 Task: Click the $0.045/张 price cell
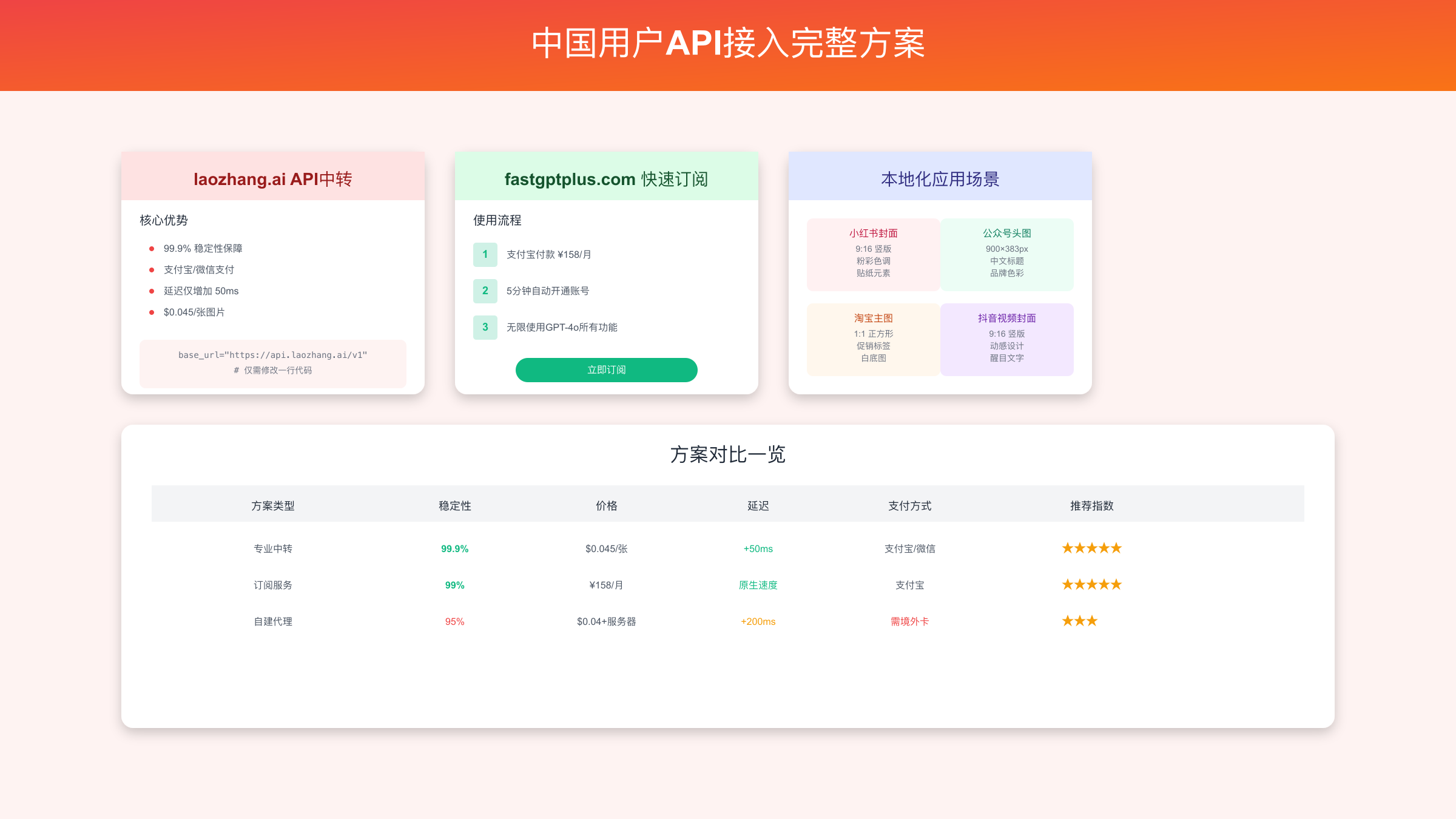coord(607,549)
